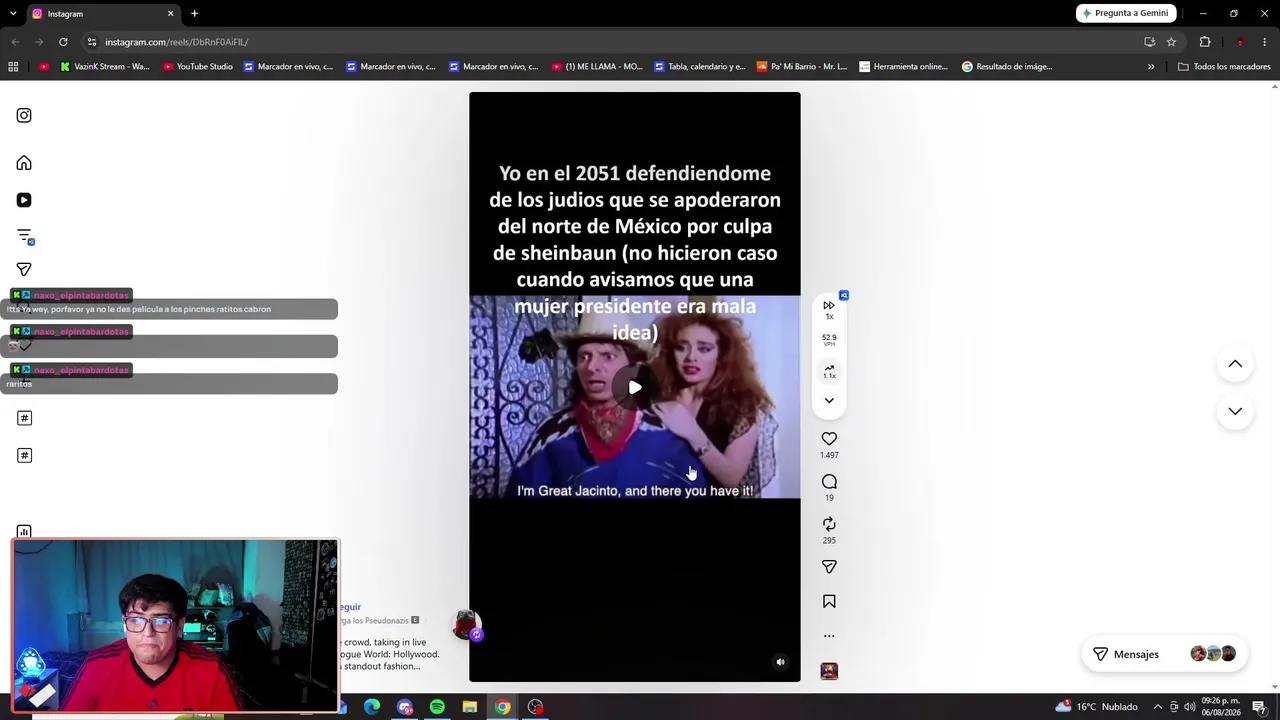Change playback speed 1x control
The width and height of the screenshot is (1280, 720).
click(829, 309)
